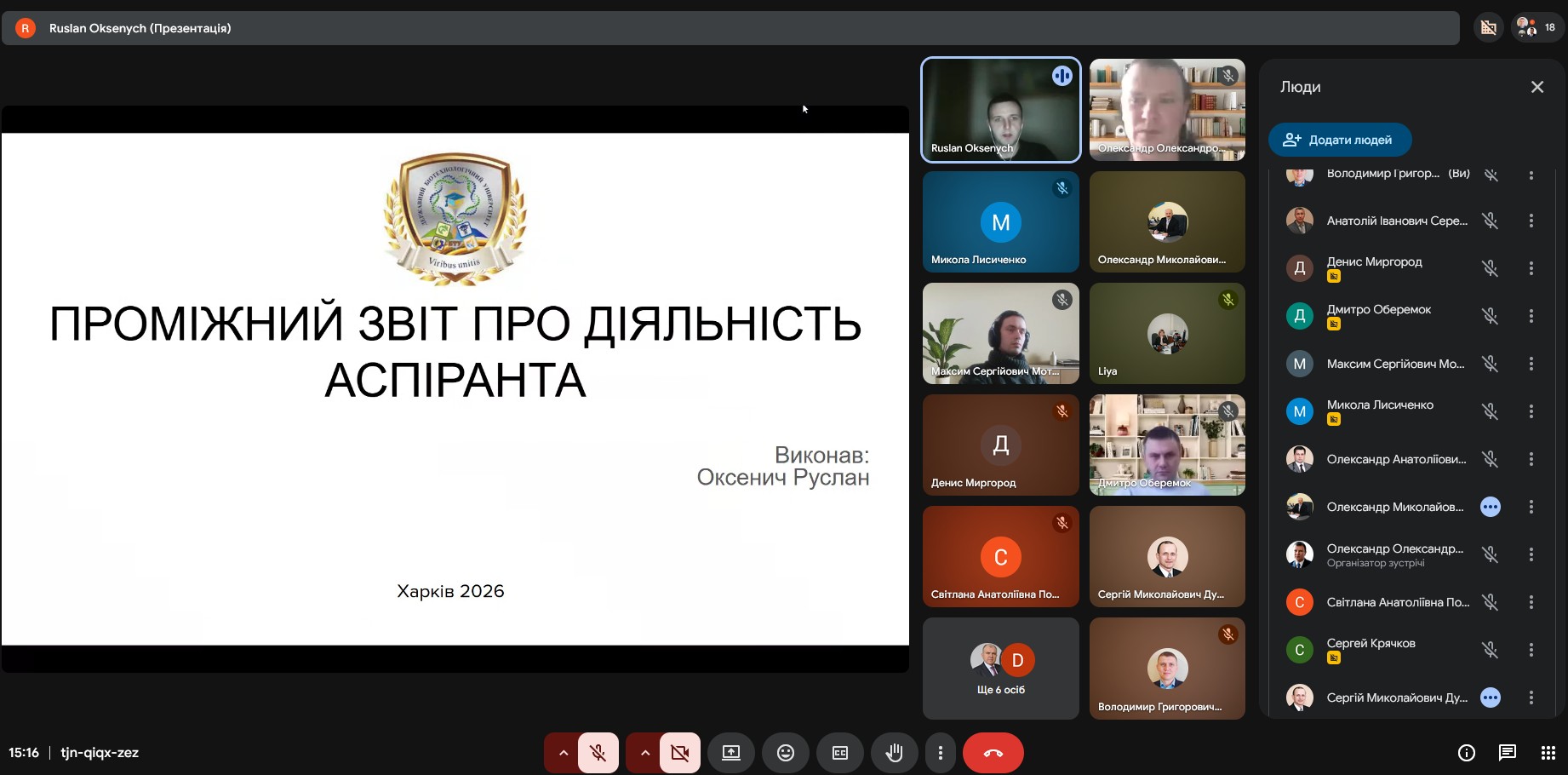Click the Додати людей button
The width and height of the screenshot is (1568, 775).
[1340, 140]
